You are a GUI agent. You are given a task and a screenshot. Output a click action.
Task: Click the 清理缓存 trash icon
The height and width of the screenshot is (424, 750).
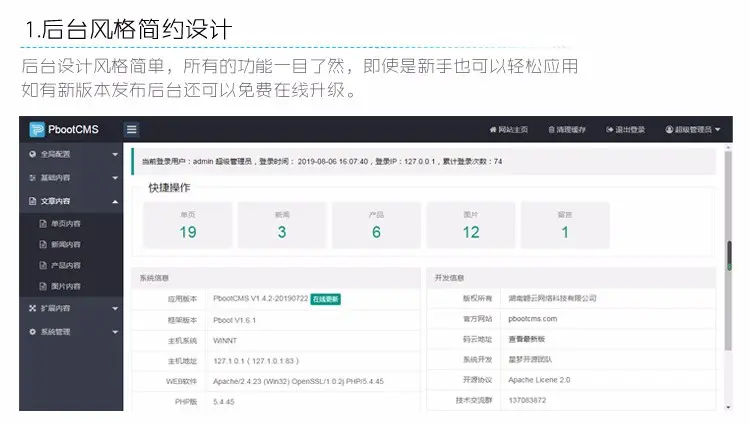coord(550,131)
